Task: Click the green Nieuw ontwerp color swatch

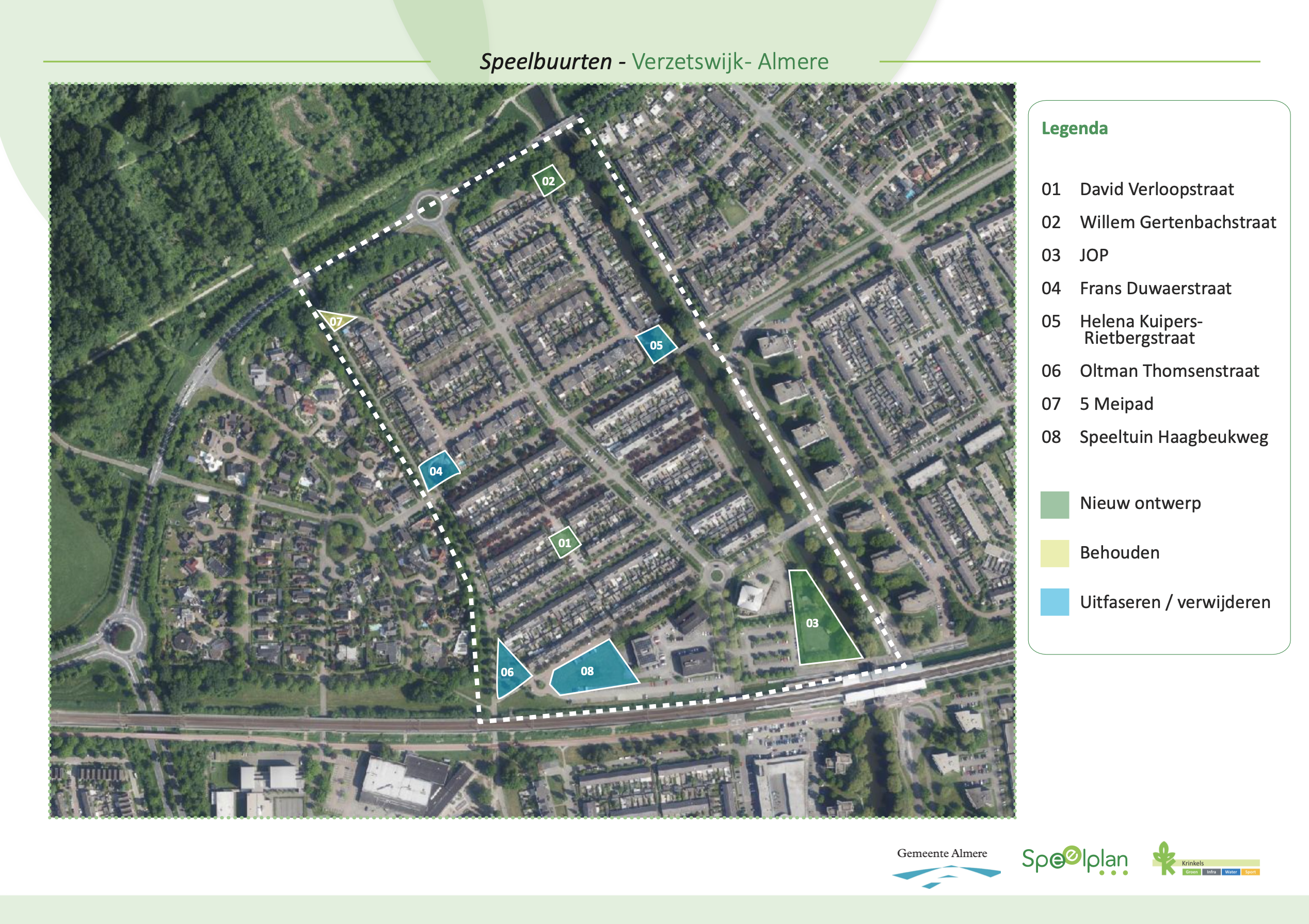Action: point(1054,504)
